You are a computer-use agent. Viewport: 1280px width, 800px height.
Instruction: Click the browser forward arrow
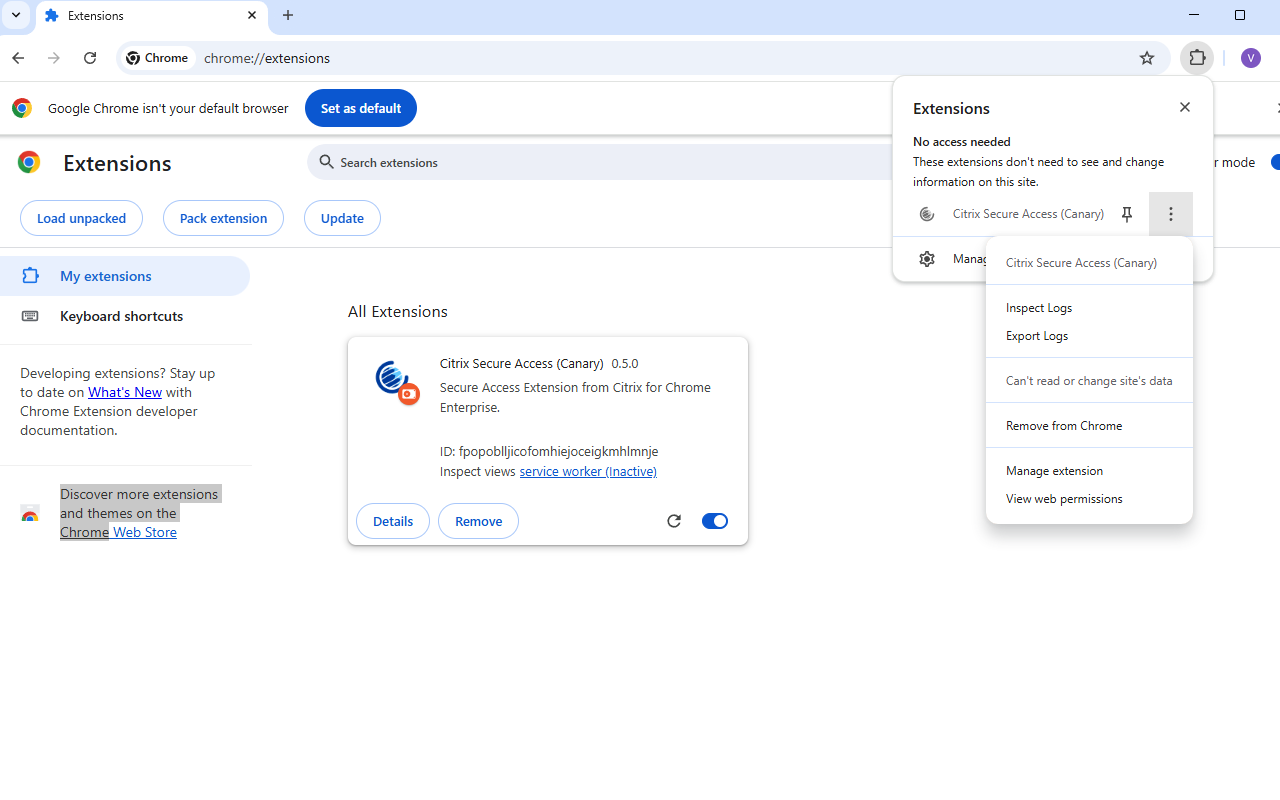coord(54,58)
